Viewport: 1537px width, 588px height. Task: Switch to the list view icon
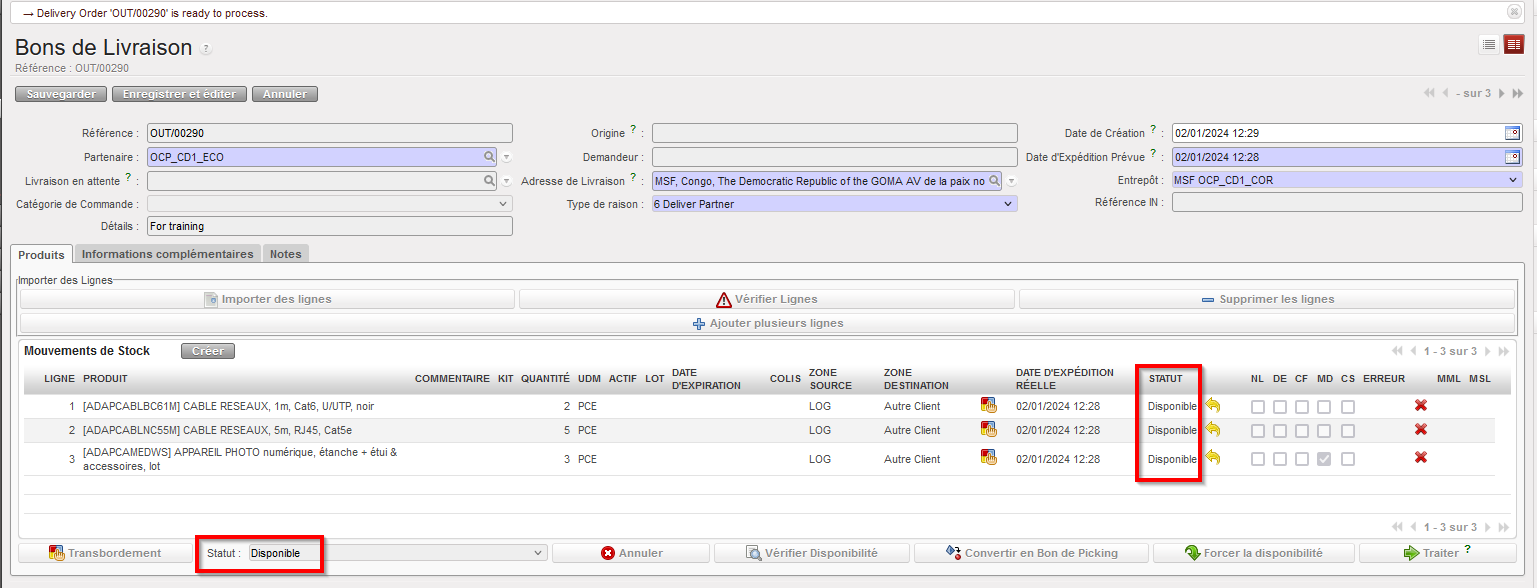coord(1489,44)
